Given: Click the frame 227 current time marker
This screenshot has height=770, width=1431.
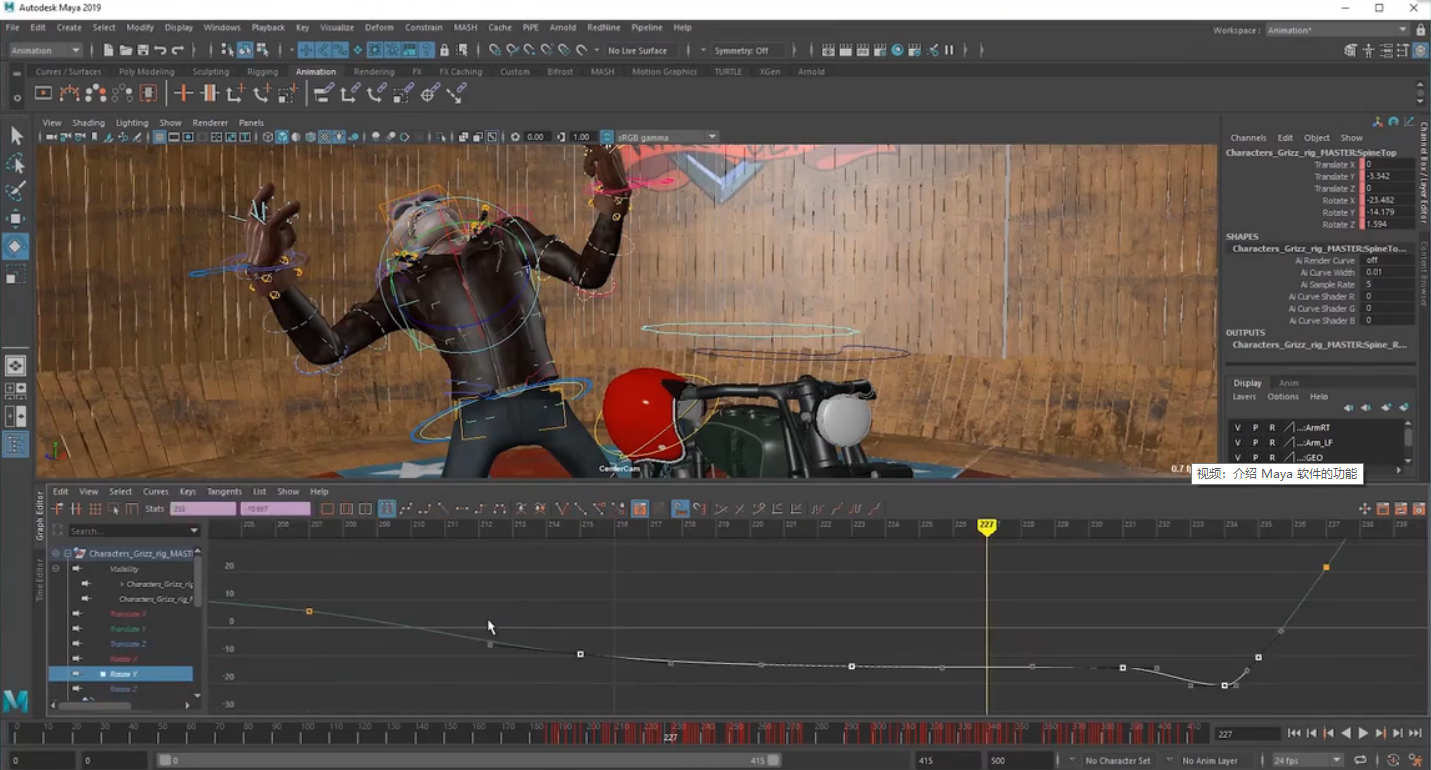Looking at the screenshot, I should (x=986, y=525).
